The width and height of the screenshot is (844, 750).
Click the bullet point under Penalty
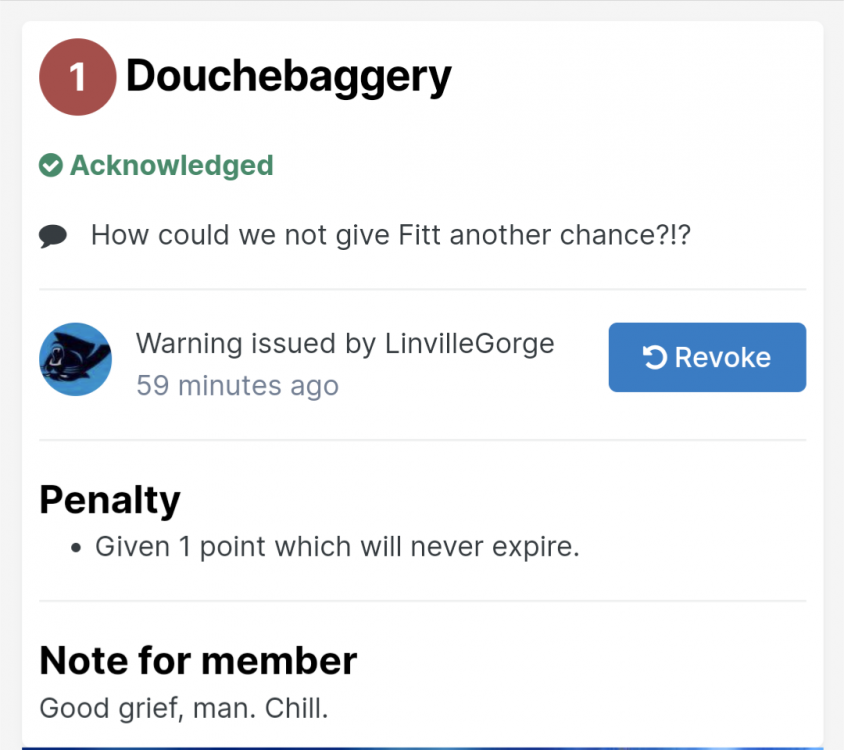[76, 549]
